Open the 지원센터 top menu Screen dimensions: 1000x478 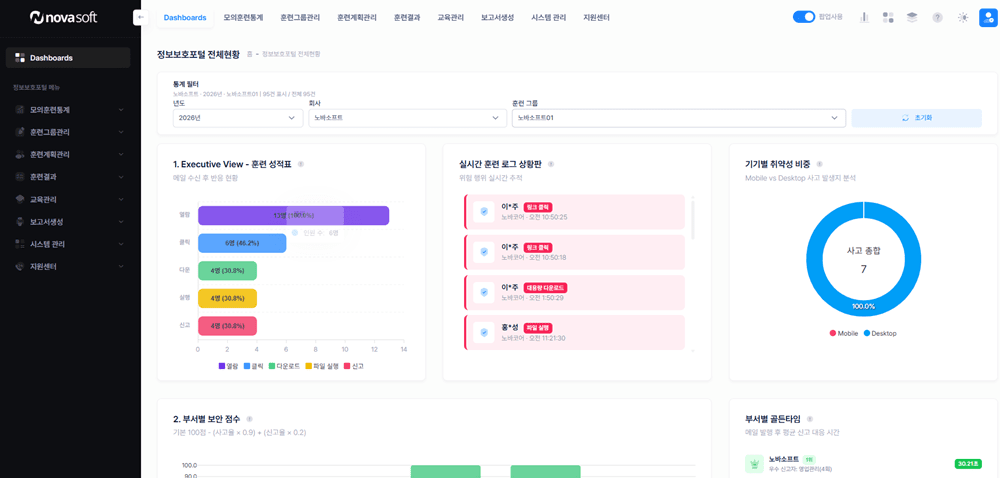(x=596, y=18)
